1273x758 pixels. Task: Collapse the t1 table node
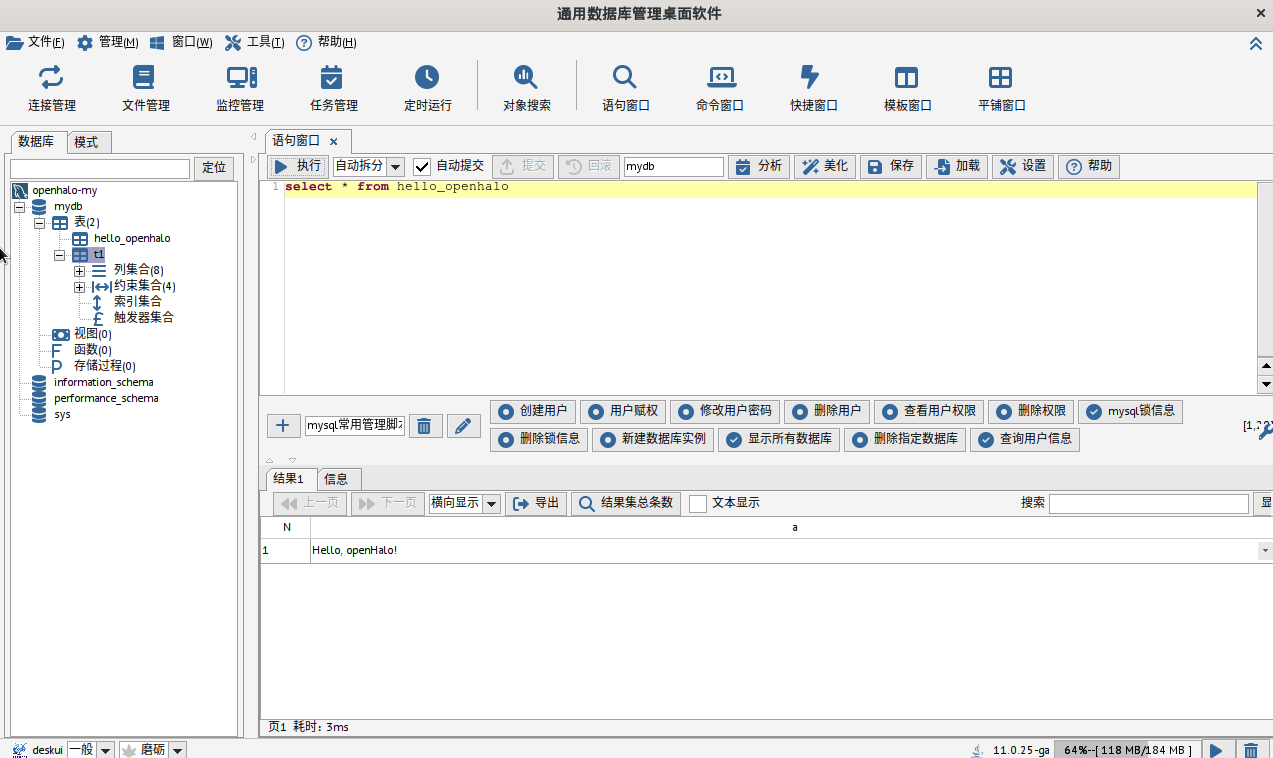pos(59,255)
